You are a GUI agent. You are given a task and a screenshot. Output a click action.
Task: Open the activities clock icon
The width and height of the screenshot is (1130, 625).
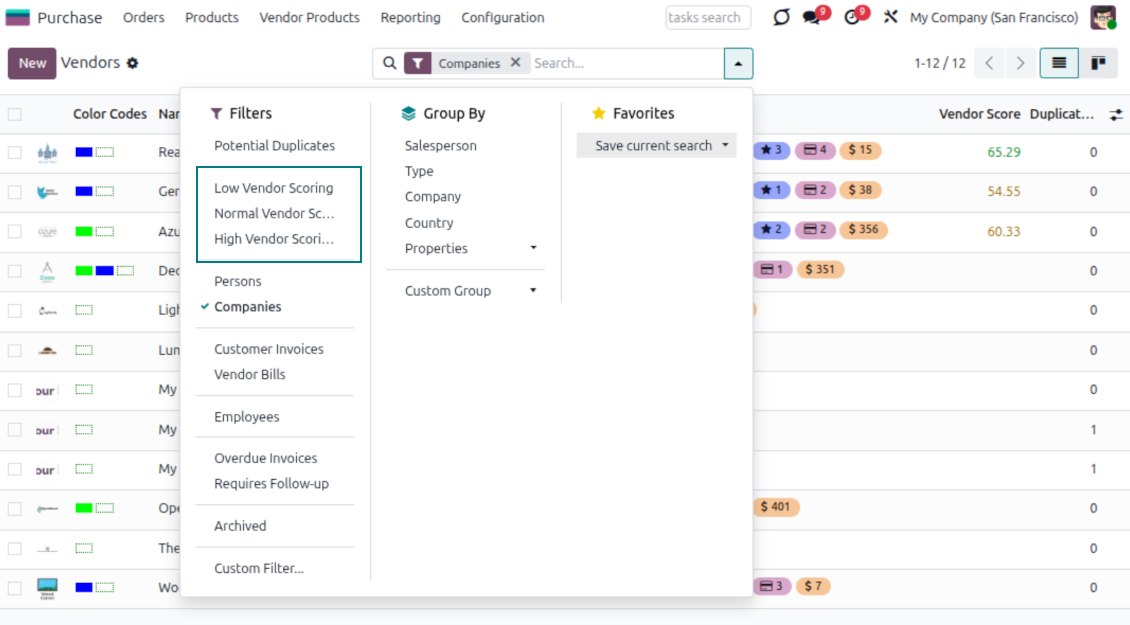(852, 18)
